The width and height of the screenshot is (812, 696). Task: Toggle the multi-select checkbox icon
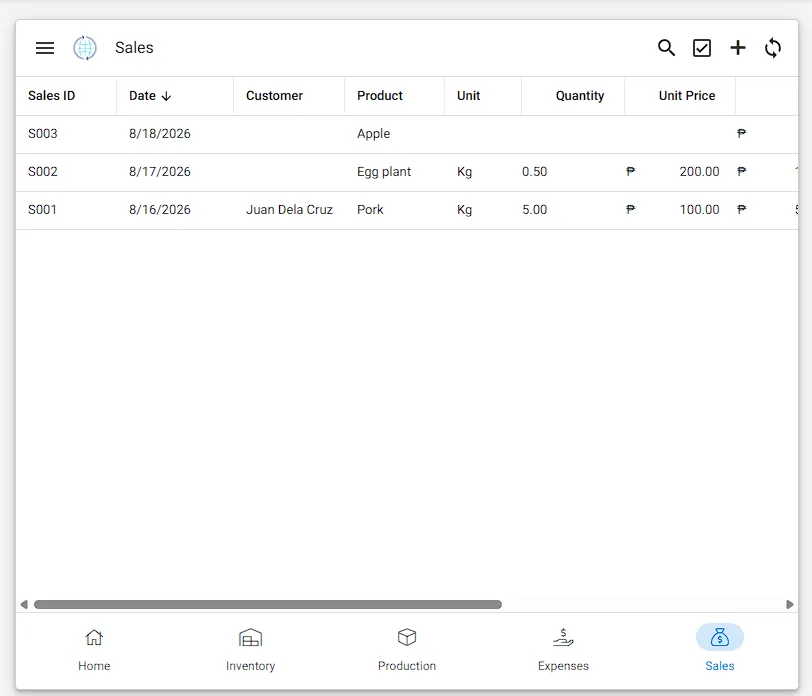tap(702, 48)
